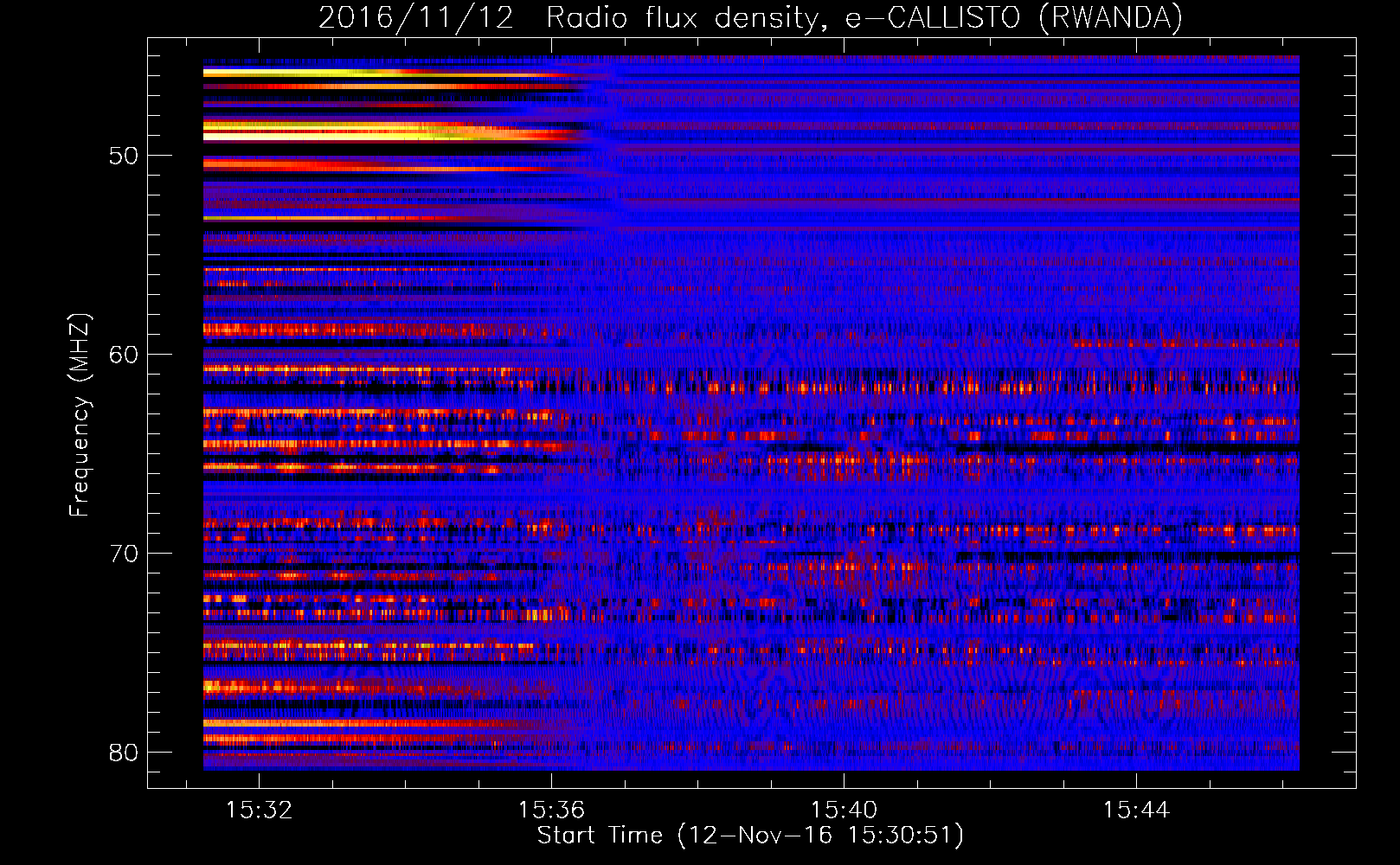
Task: Click the 15:36 time tick label
Action: click(x=551, y=810)
